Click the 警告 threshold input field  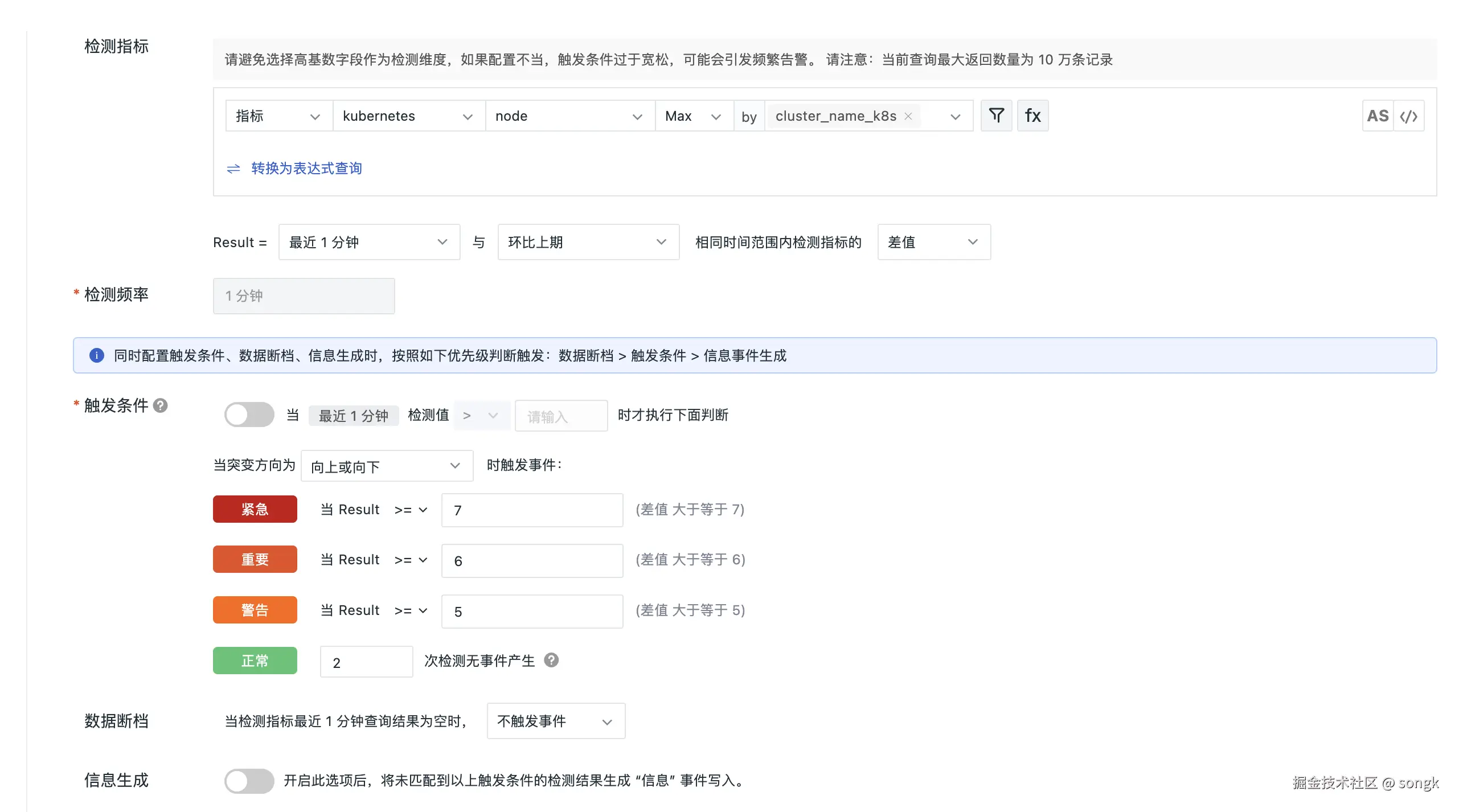coord(532,611)
